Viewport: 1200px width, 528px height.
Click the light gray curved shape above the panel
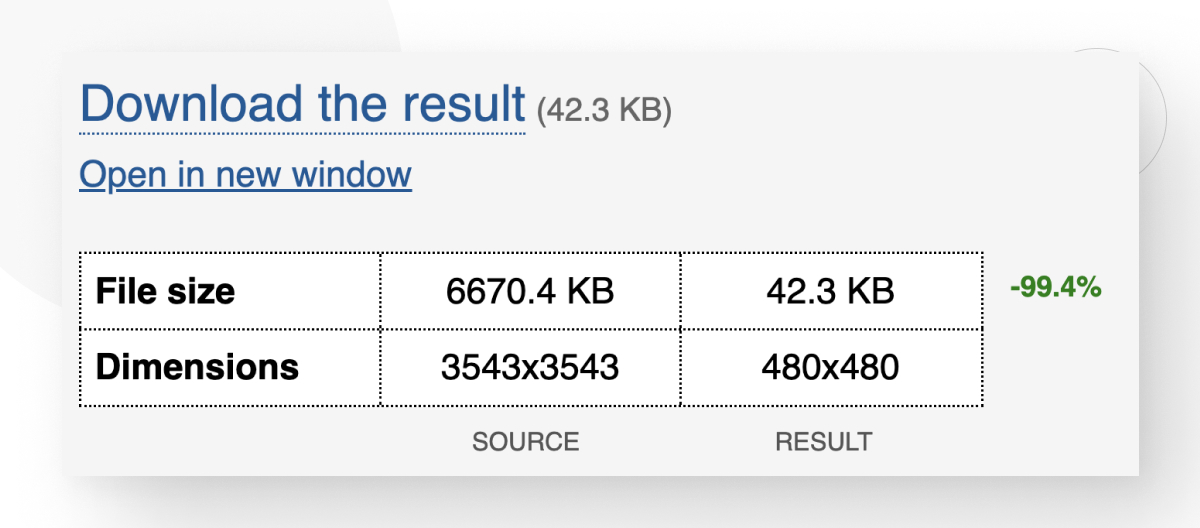[200, 25]
